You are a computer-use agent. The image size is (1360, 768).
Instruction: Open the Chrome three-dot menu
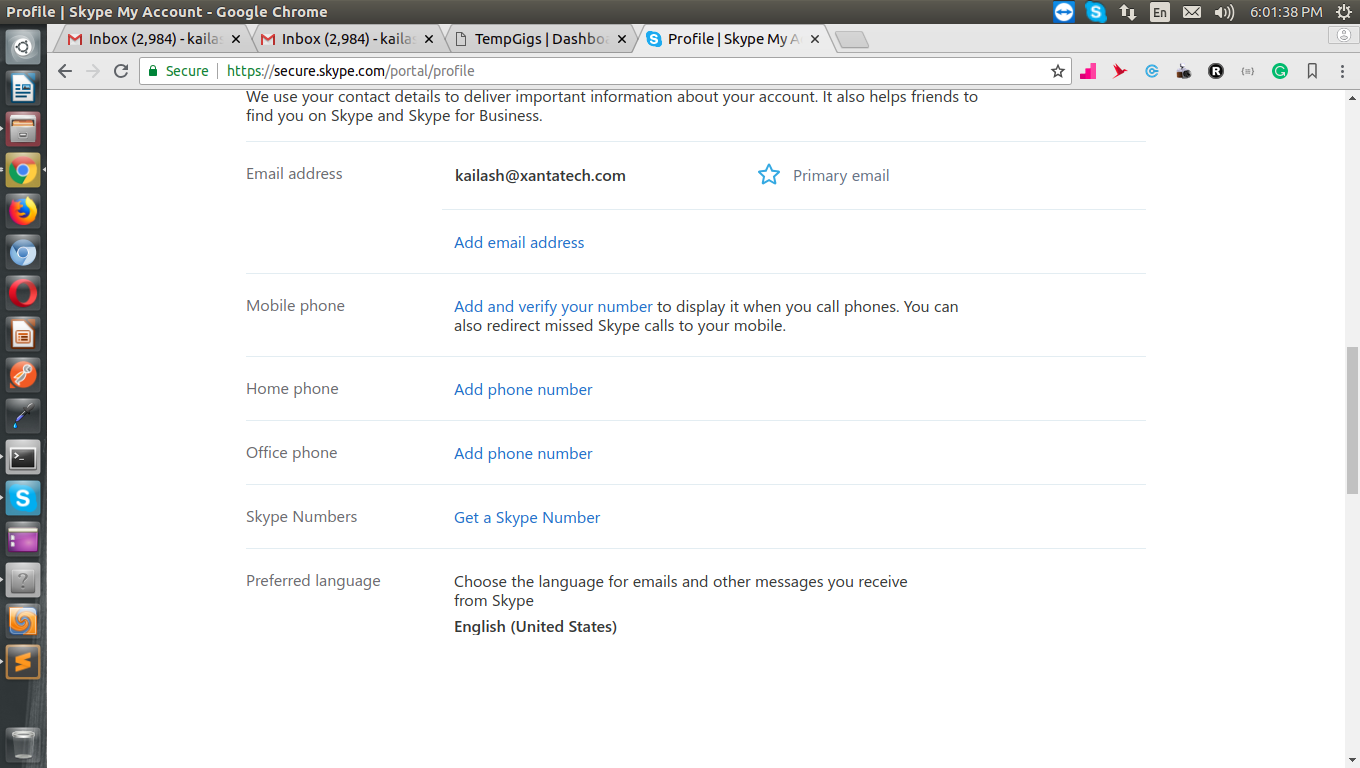(1341, 71)
